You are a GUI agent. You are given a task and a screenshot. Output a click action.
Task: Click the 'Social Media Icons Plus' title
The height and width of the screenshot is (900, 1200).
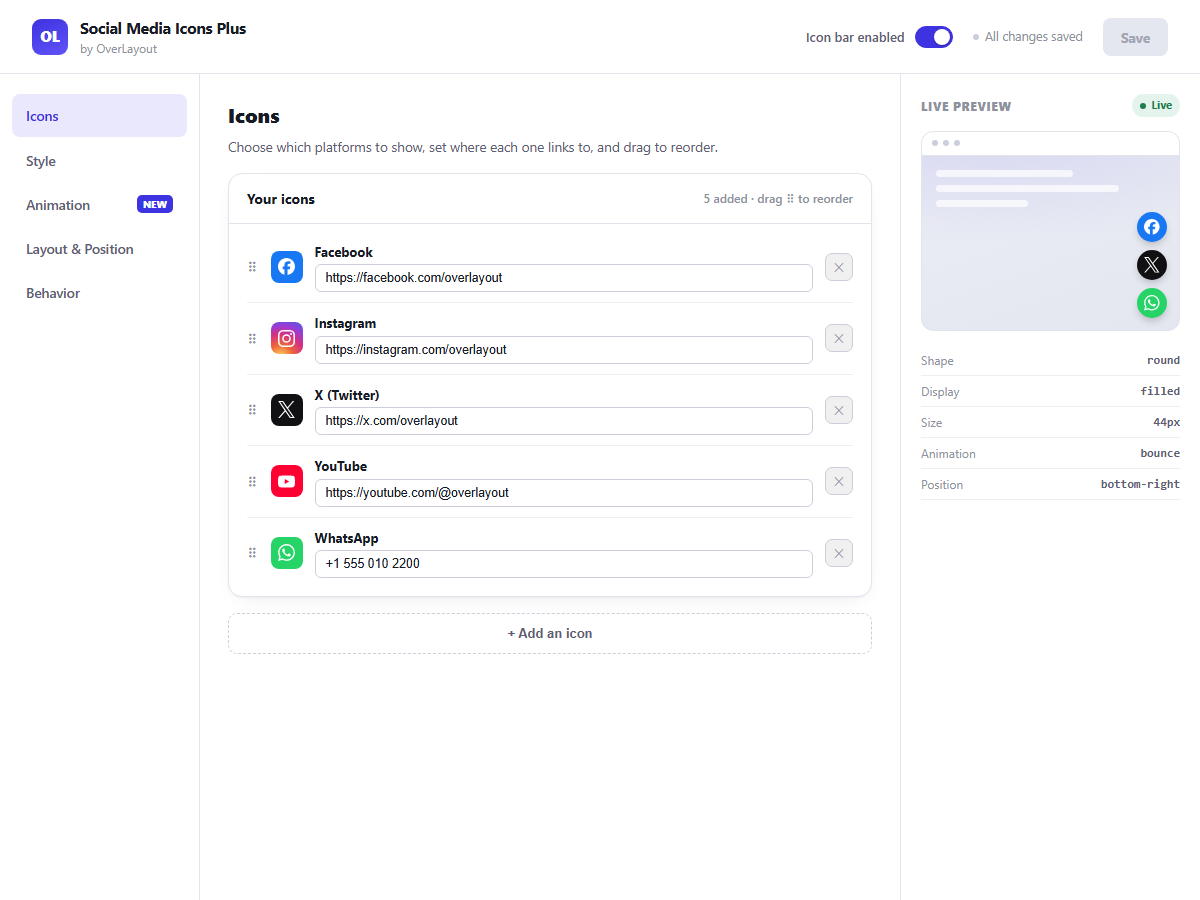(163, 28)
